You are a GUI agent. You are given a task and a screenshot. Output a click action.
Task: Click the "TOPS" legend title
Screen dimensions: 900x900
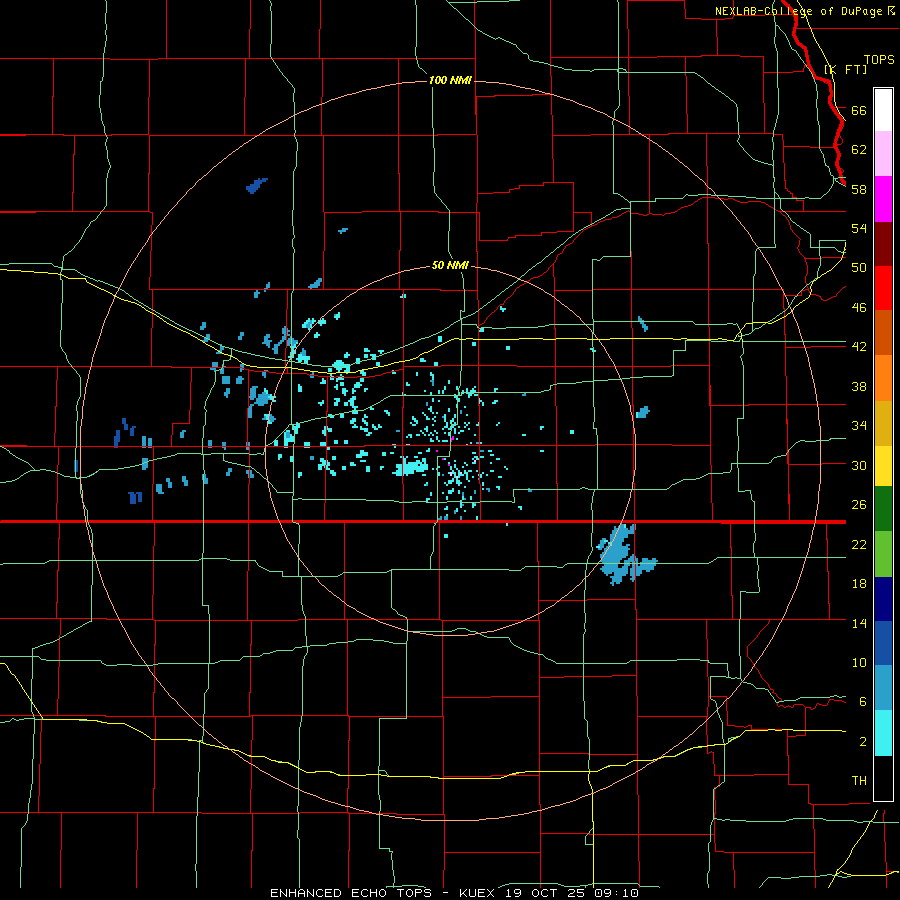coord(879,59)
